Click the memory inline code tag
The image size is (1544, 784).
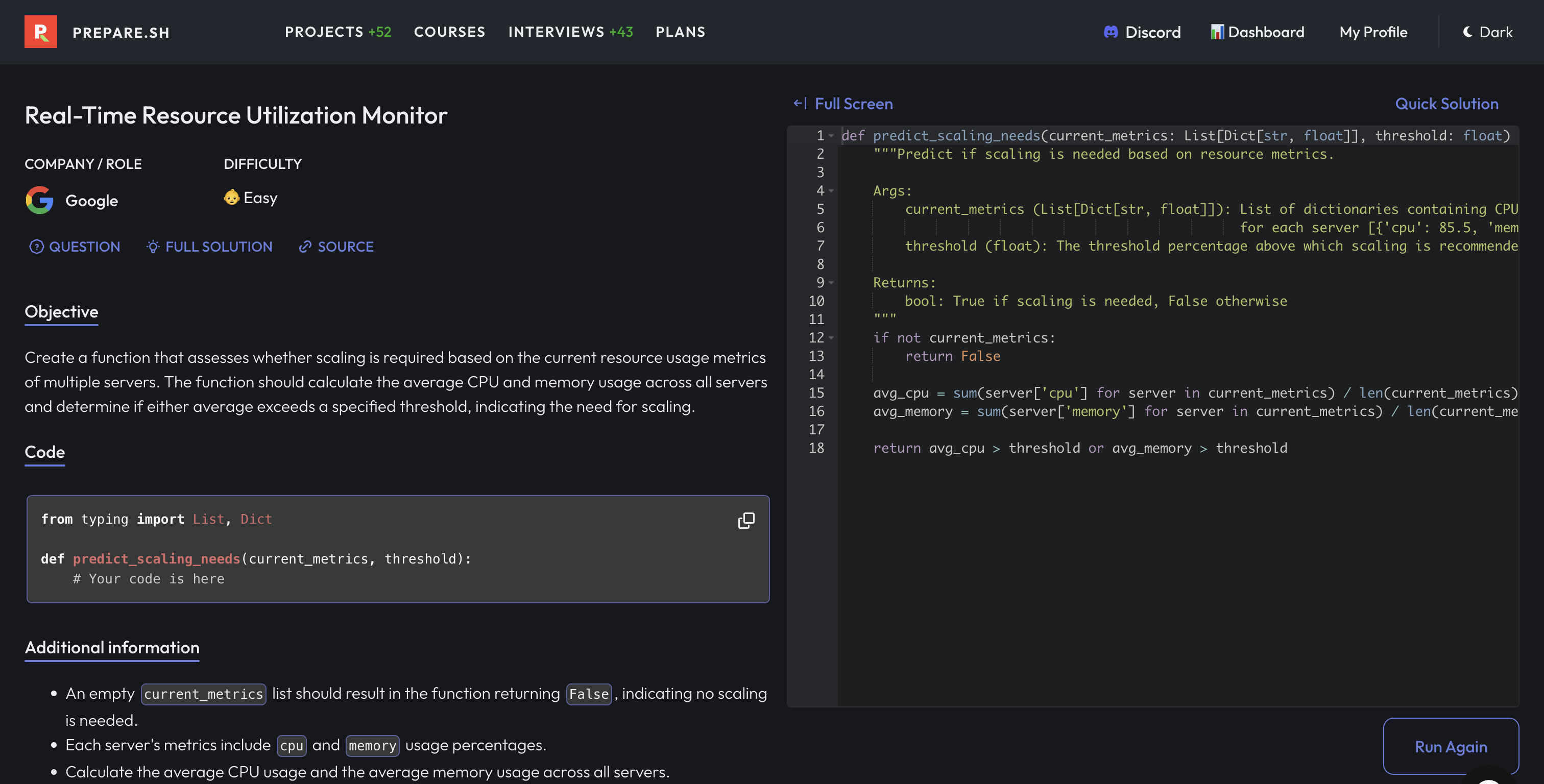tap(372, 746)
